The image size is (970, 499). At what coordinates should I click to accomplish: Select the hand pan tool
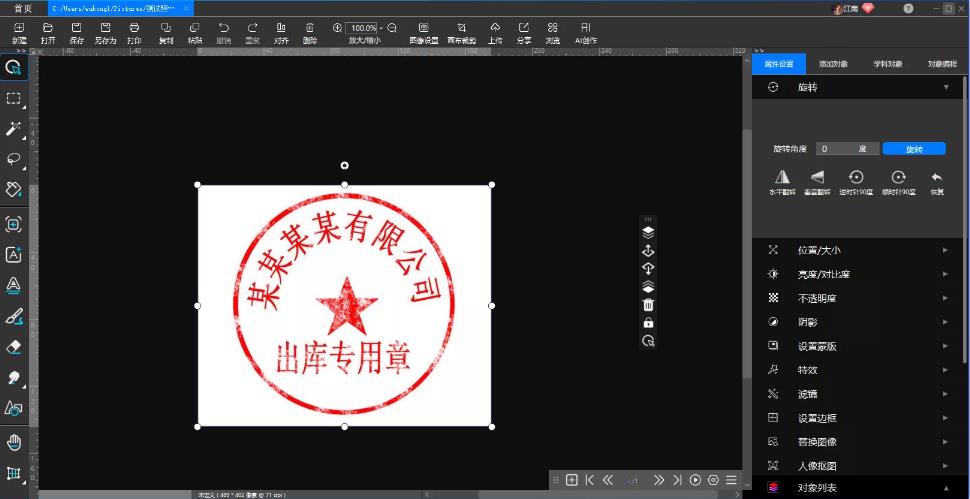[x=14, y=443]
